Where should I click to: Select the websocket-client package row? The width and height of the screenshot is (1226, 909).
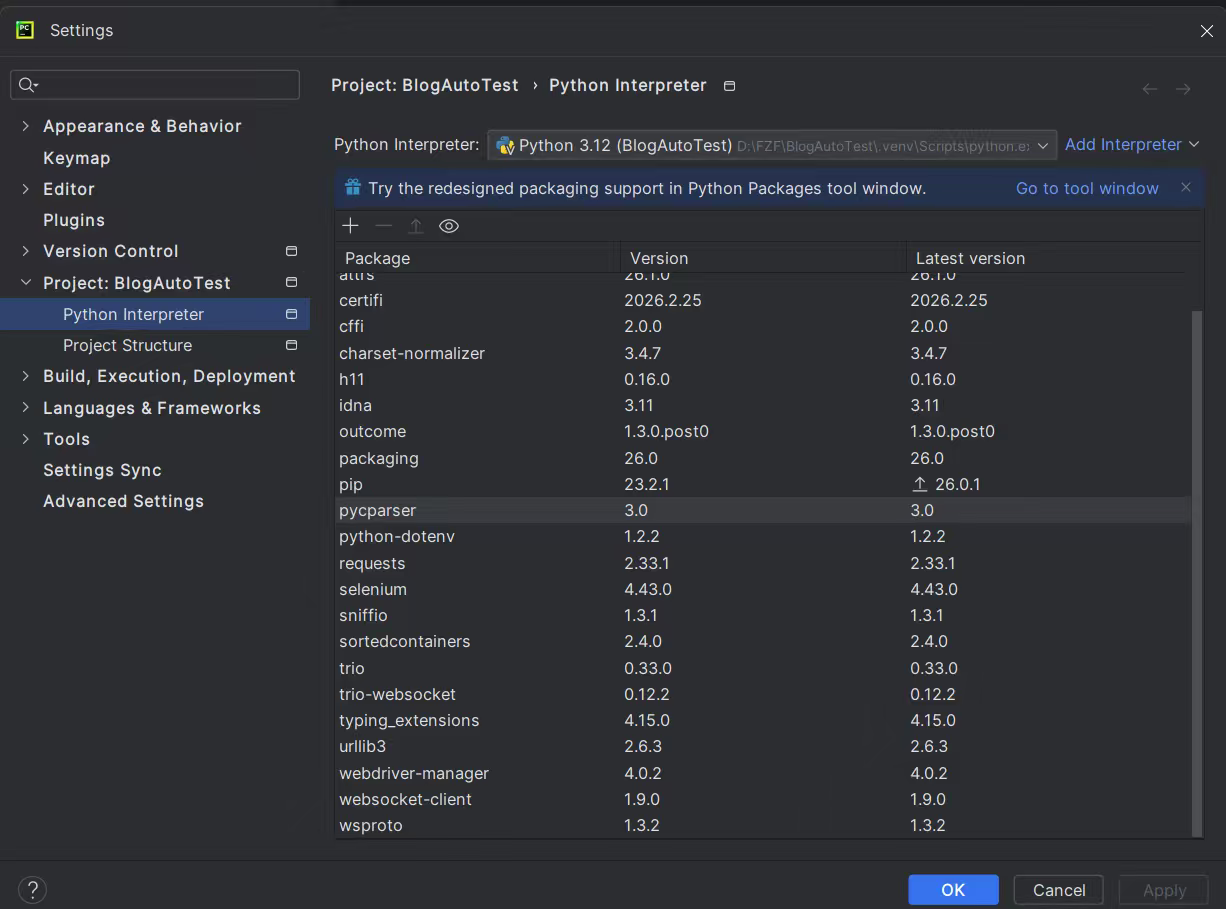click(763, 799)
